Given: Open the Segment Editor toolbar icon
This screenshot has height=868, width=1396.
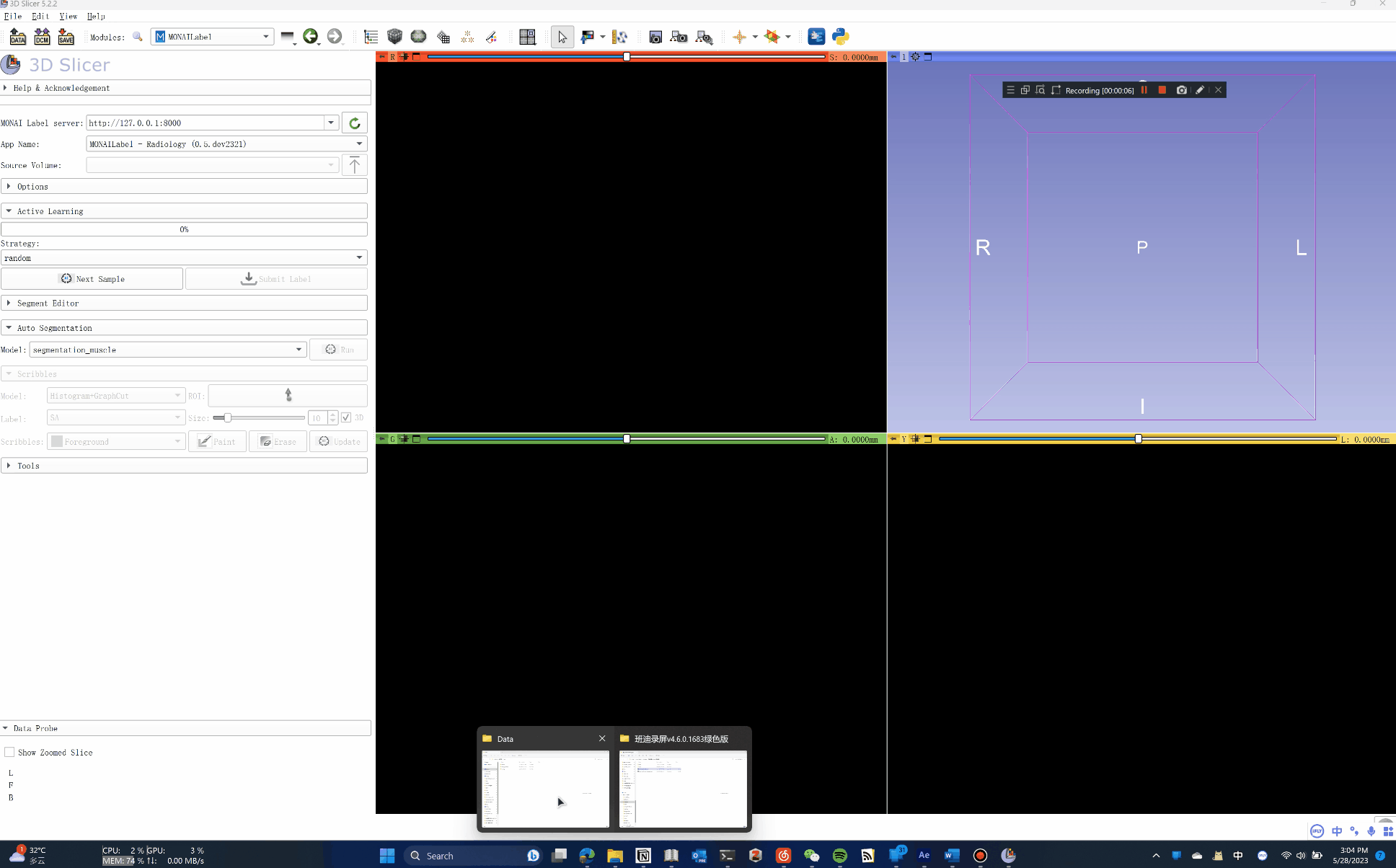Looking at the screenshot, I should pyautogui.click(x=491, y=37).
